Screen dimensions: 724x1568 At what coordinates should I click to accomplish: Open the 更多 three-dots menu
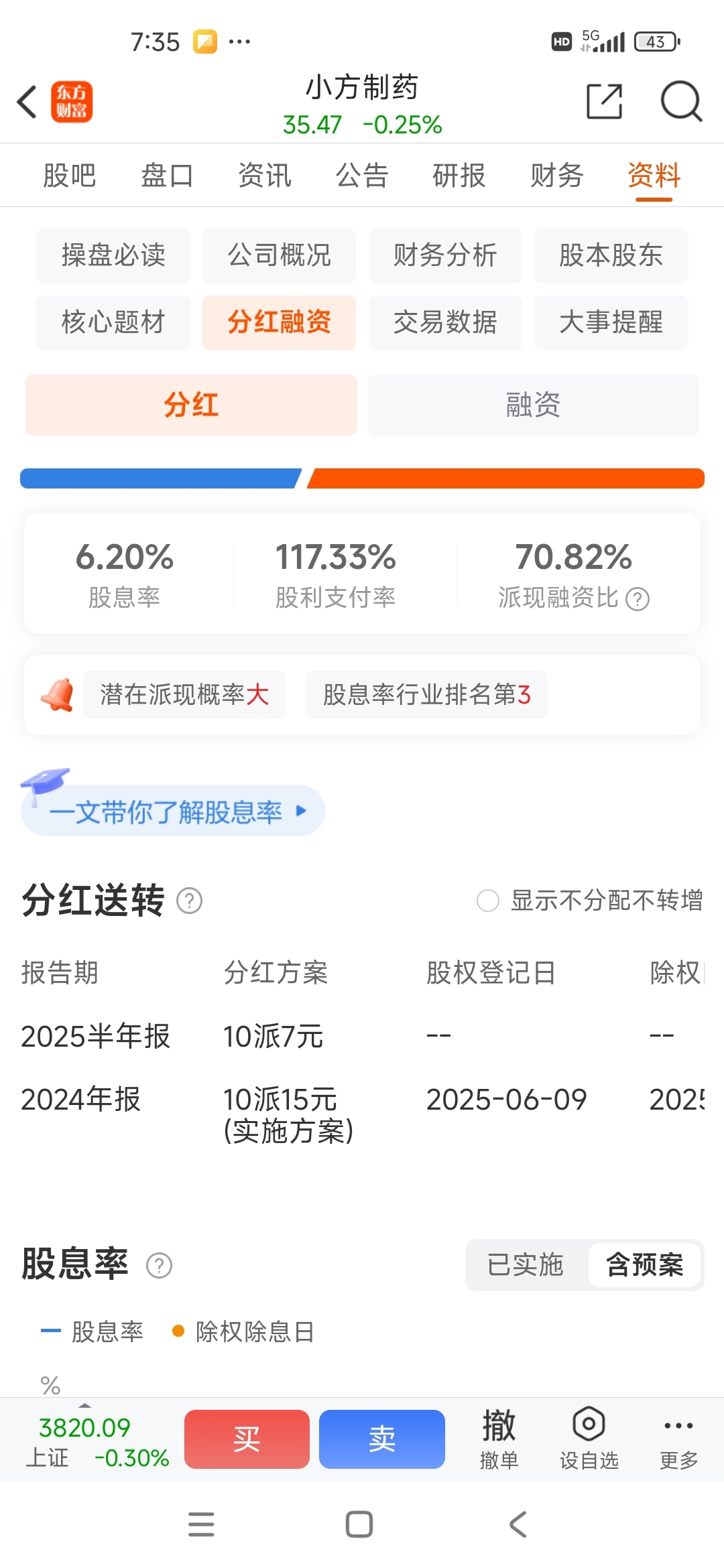point(678,1439)
